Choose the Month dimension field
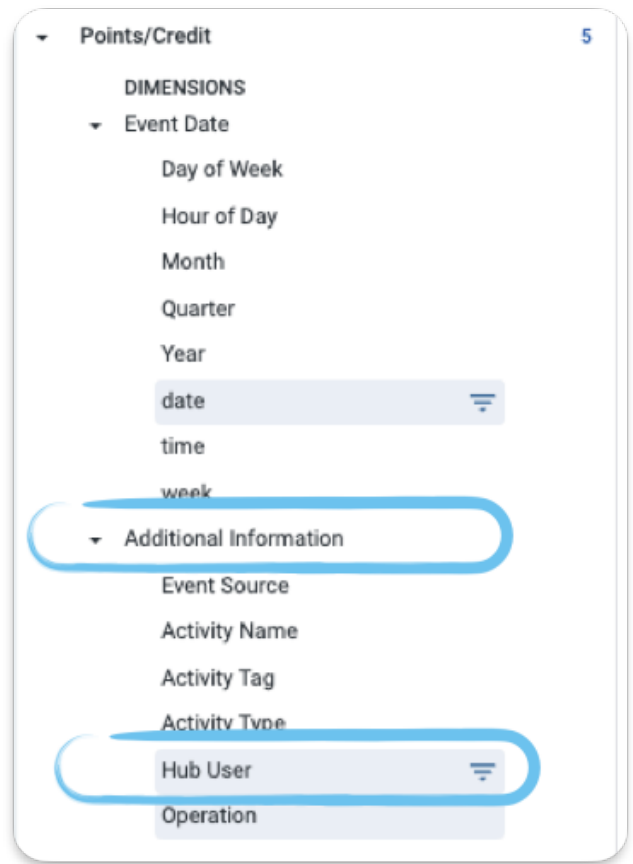Screen dimensions: 633x864 (193, 261)
